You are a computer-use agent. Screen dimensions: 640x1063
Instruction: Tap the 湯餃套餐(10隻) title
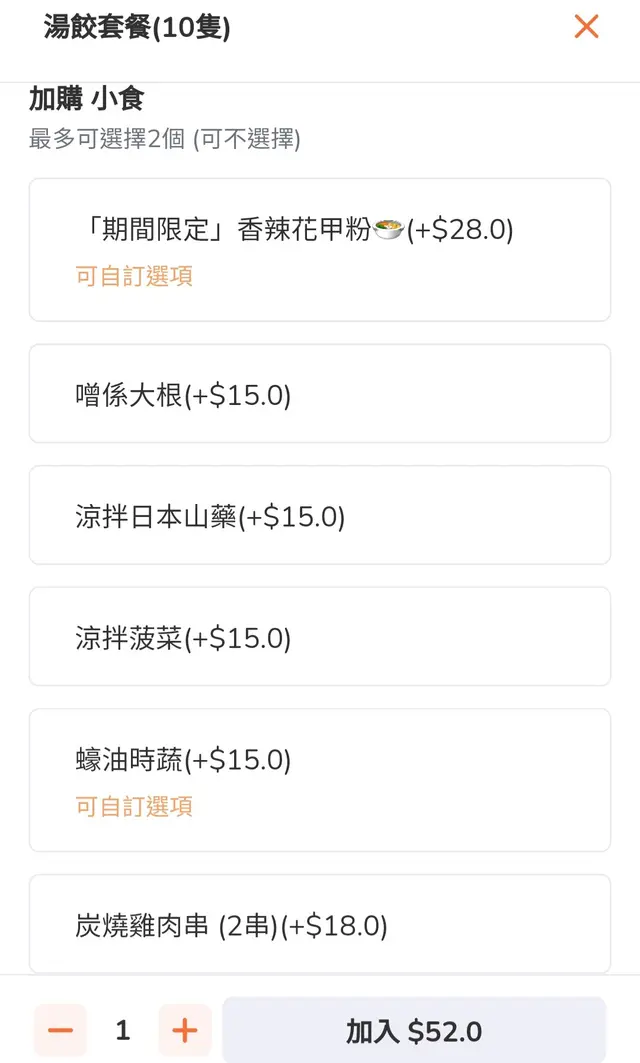point(137,27)
